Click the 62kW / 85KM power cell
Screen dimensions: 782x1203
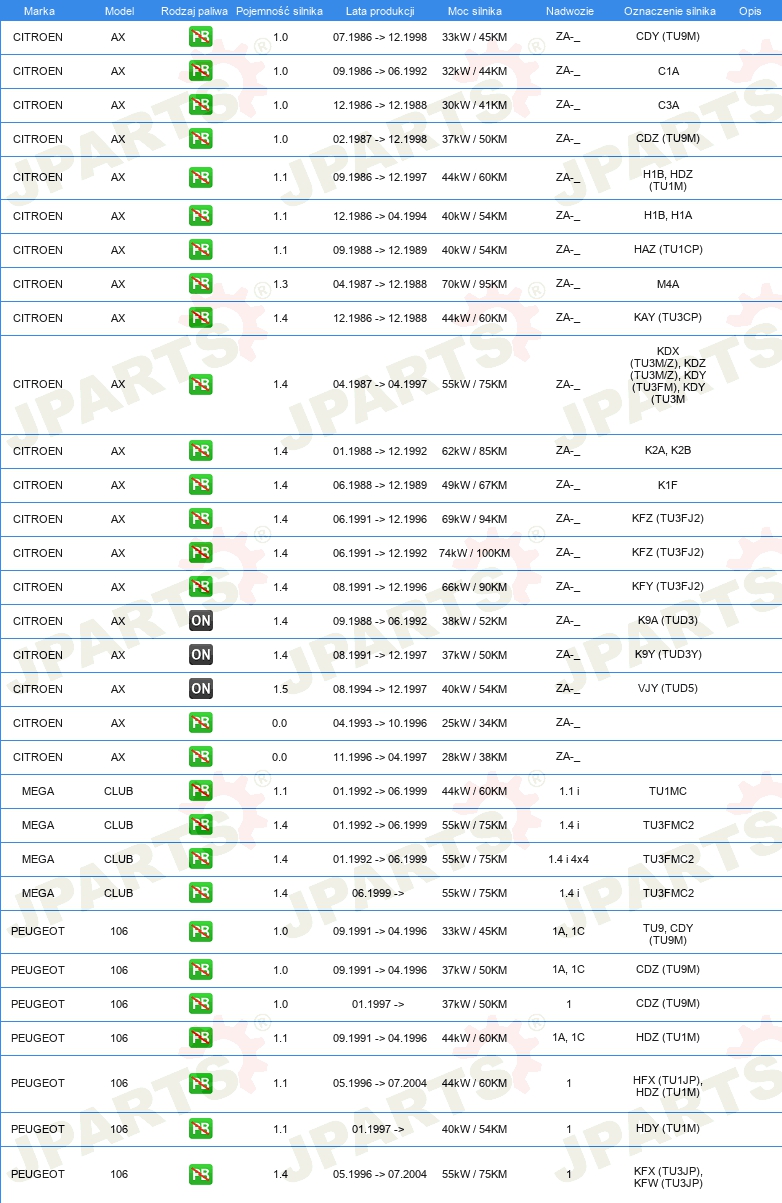[x=475, y=451]
